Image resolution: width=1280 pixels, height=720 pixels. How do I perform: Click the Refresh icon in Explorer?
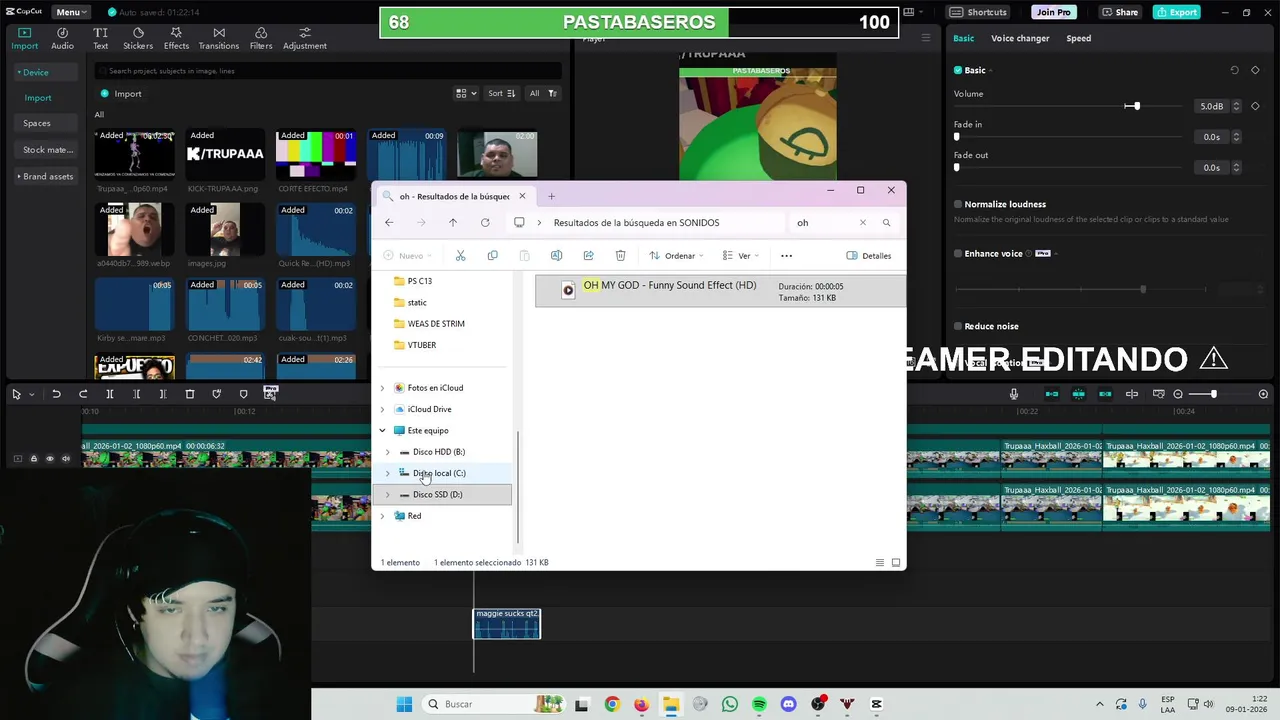pyautogui.click(x=485, y=222)
